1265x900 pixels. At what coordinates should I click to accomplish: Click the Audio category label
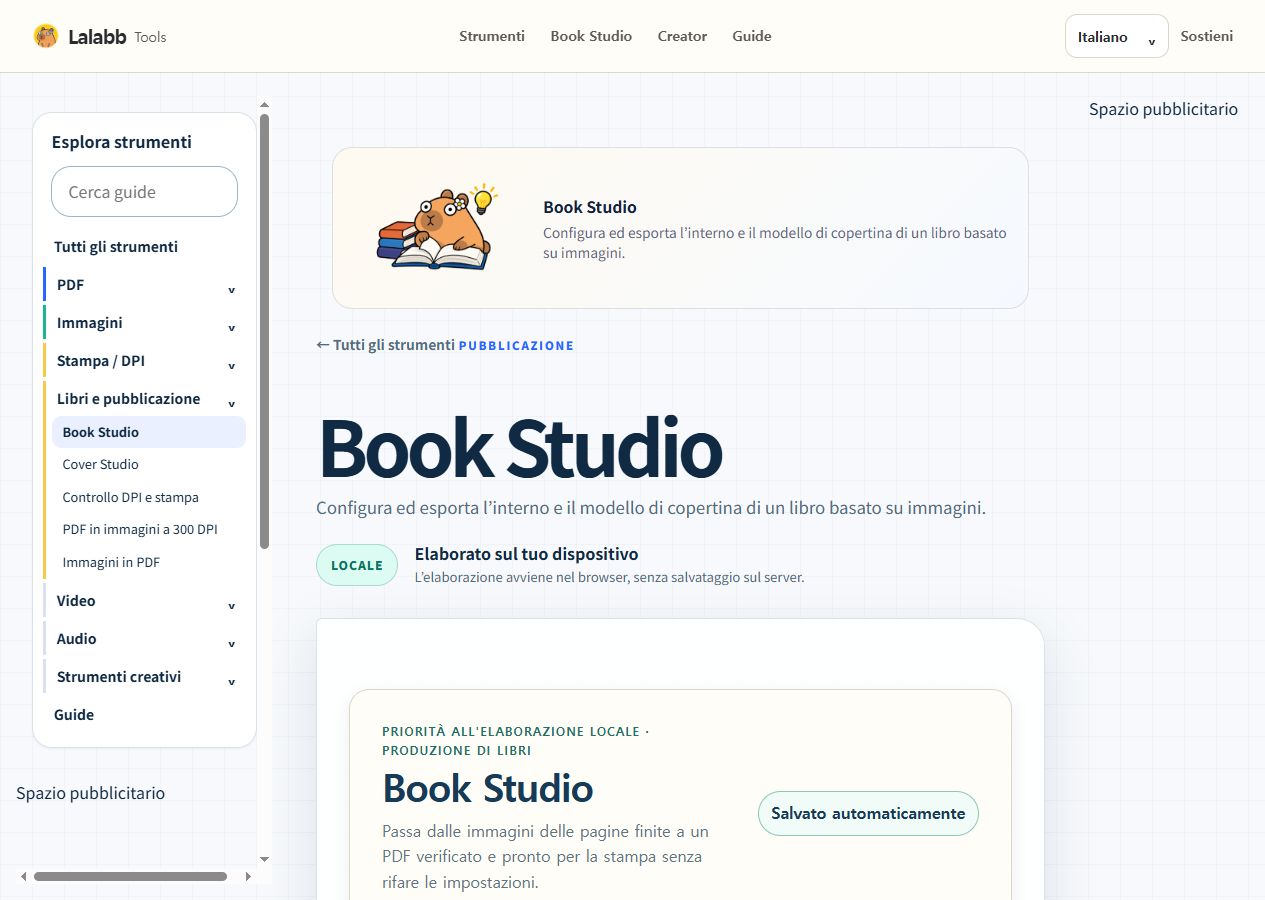[77, 638]
